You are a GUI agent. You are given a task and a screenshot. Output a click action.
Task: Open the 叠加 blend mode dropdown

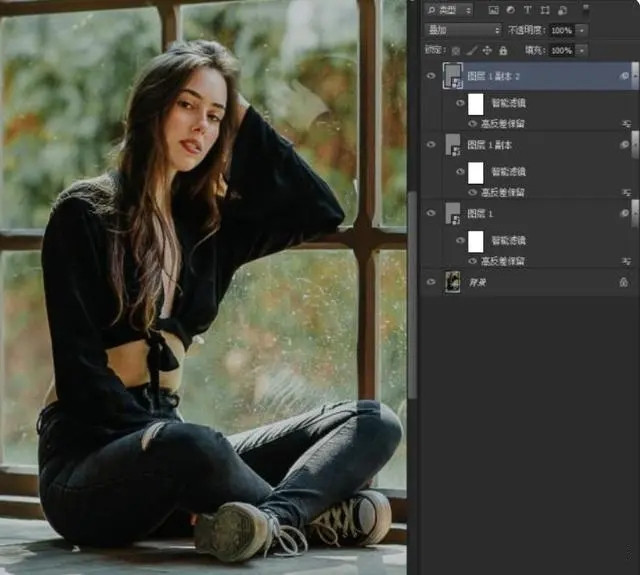(x=462, y=30)
